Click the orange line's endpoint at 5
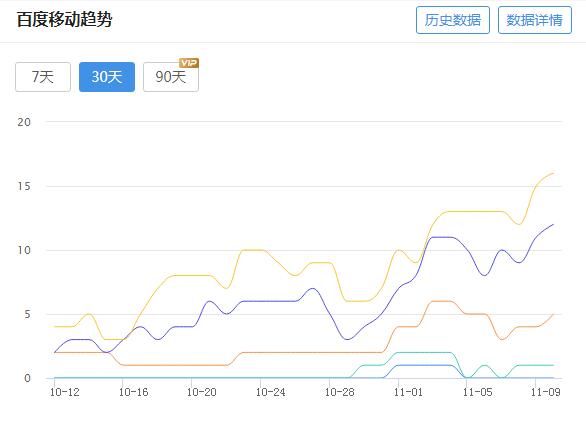Image resolution: width=586 pixels, height=425 pixels. tap(553, 314)
